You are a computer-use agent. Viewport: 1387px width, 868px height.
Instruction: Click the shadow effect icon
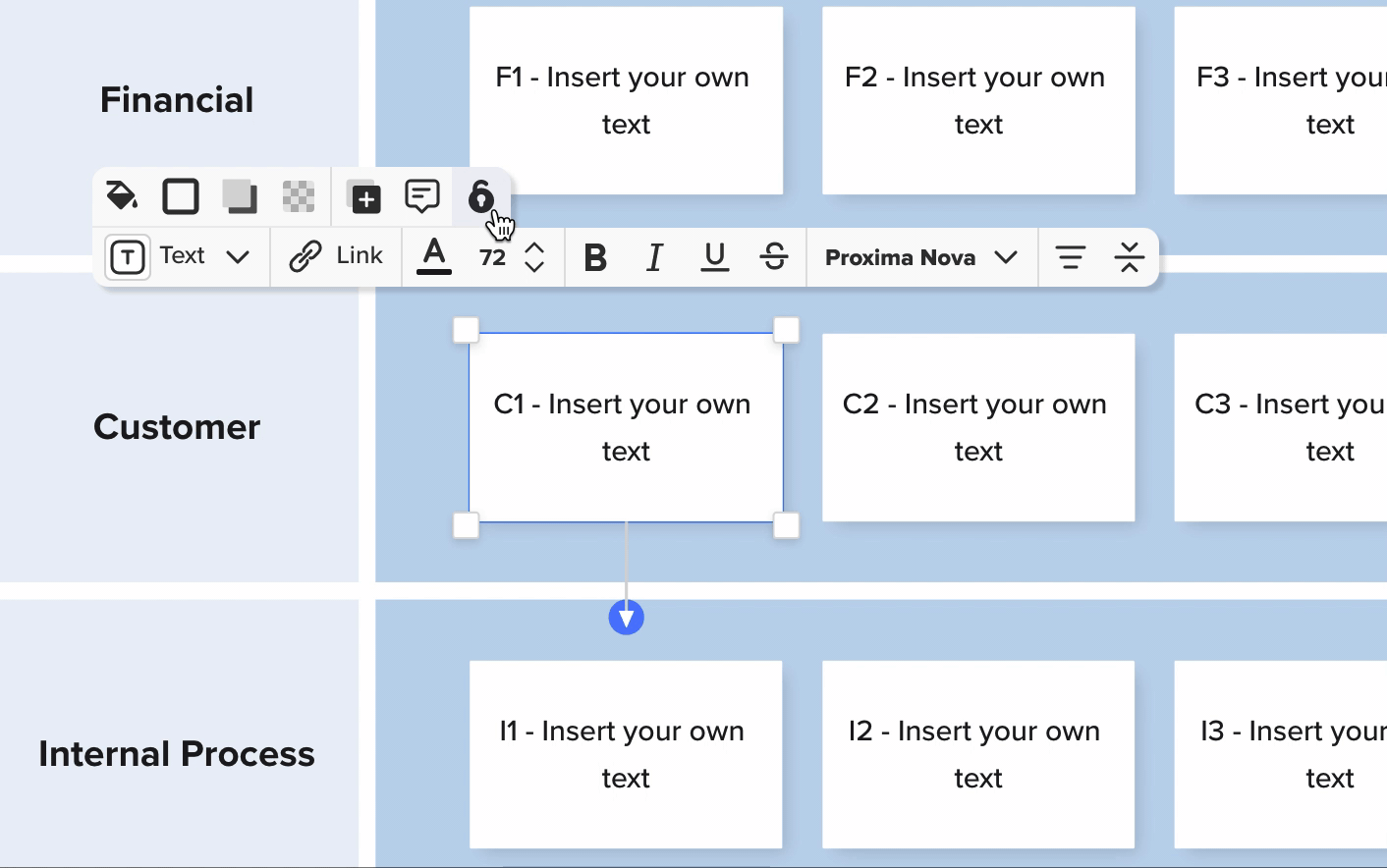[x=240, y=196]
